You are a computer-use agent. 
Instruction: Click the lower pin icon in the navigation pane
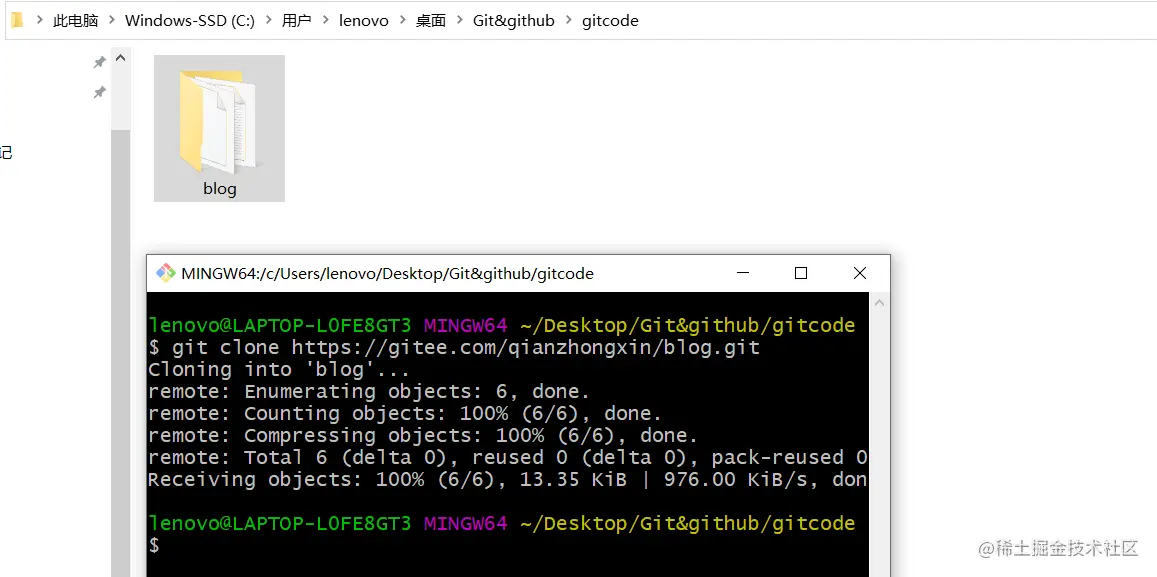(99, 92)
